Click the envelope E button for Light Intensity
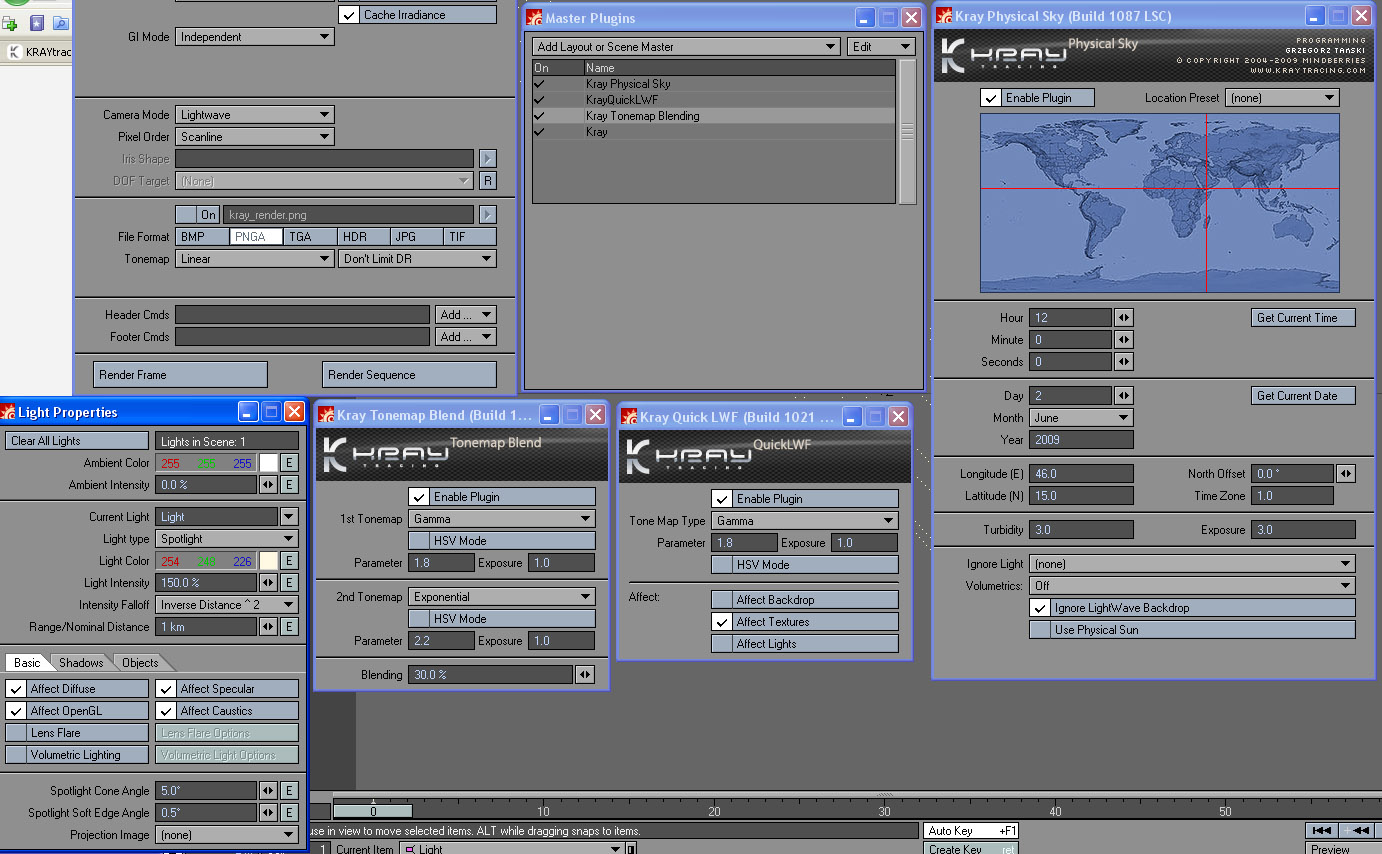Image resolution: width=1382 pixels, height=854 pixels. tap(288, 583)
